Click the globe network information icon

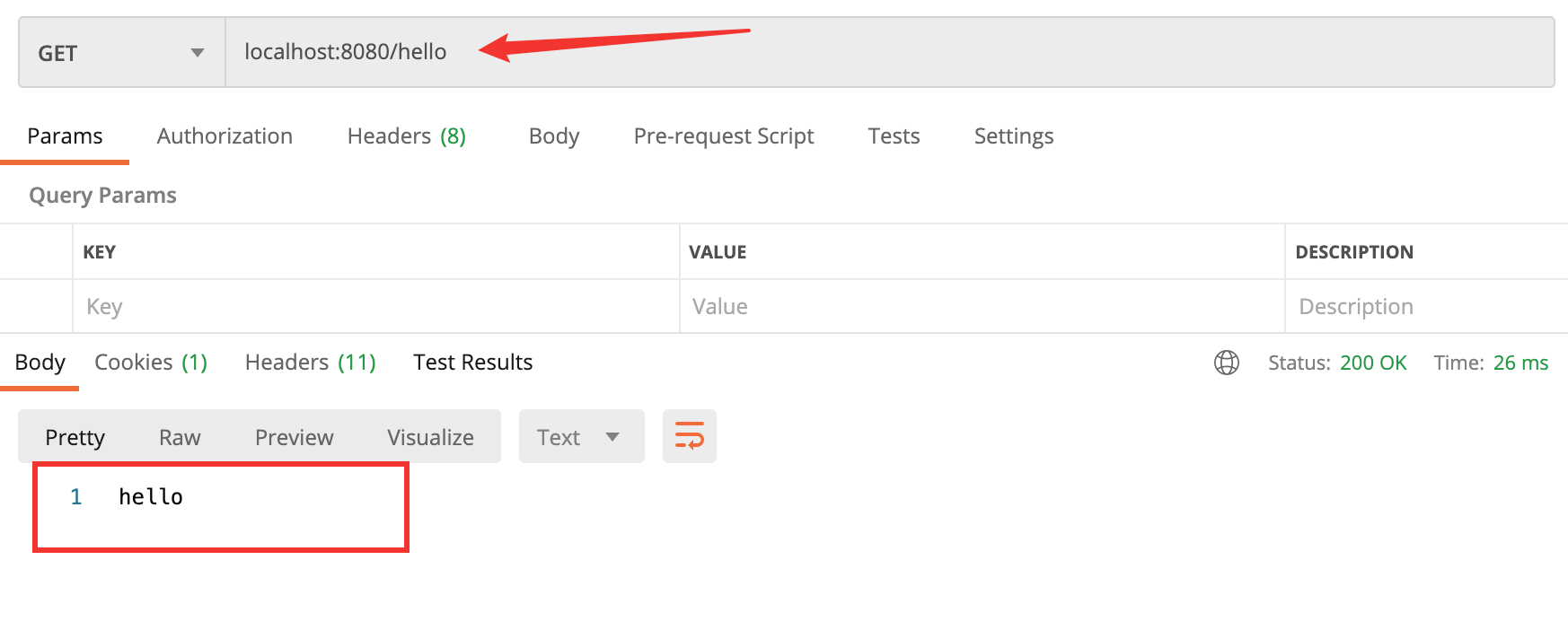(1226, 363)
